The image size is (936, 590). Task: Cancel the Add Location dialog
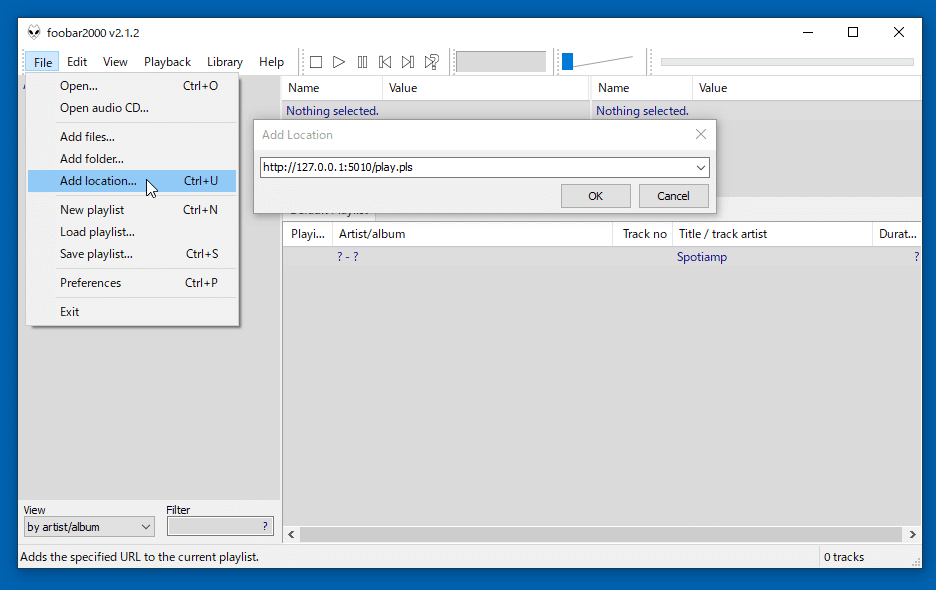click(x=673, y=196)
